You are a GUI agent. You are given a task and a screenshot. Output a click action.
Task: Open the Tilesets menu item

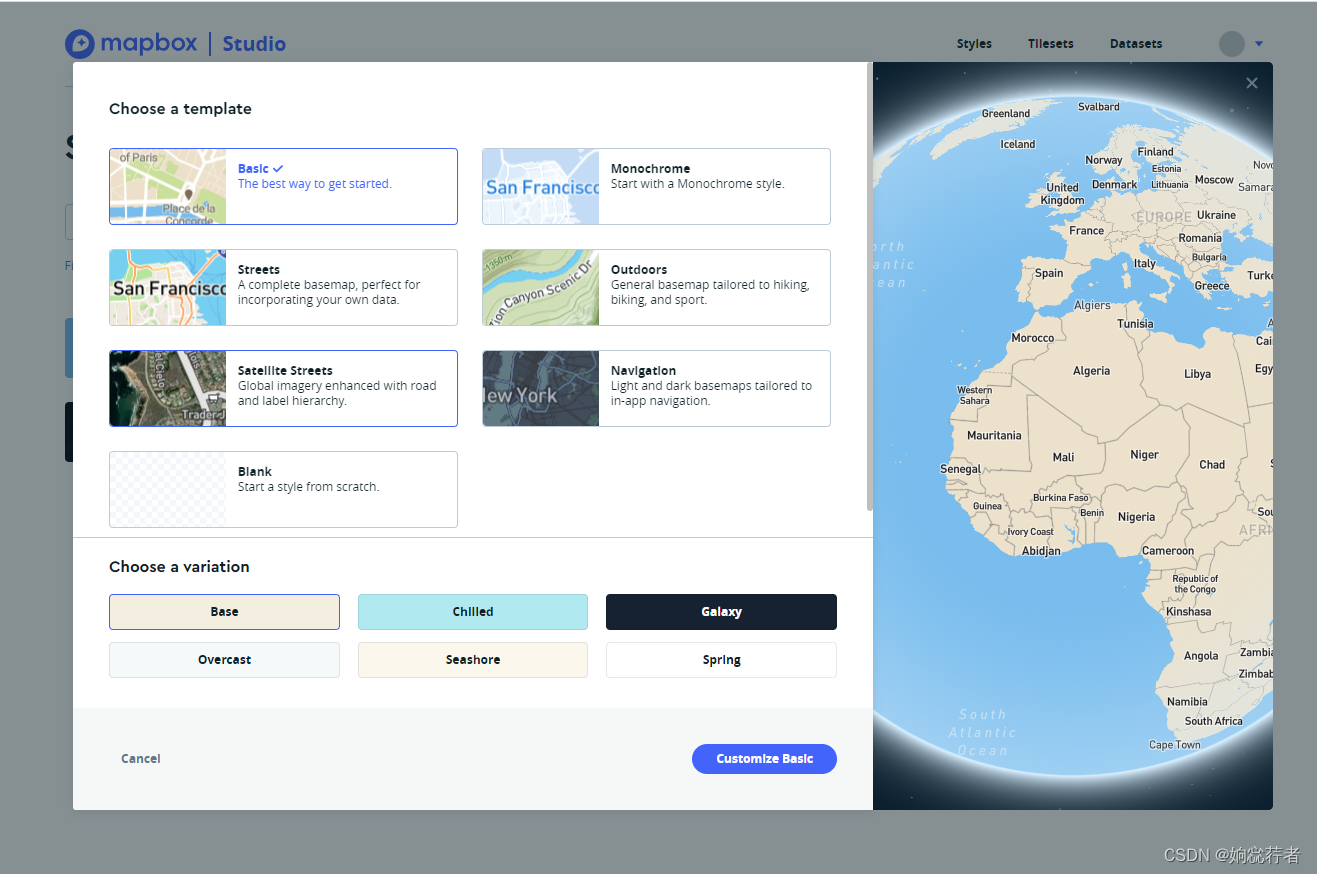(1051, 44)
